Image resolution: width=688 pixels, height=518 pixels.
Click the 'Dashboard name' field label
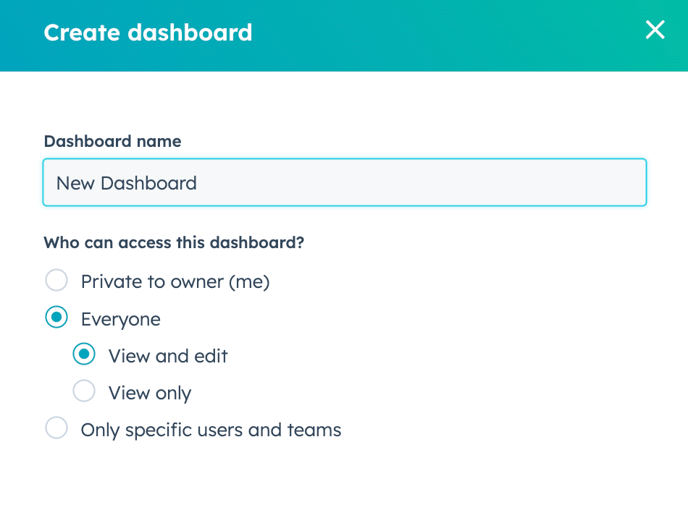click(x=112, y=141)
